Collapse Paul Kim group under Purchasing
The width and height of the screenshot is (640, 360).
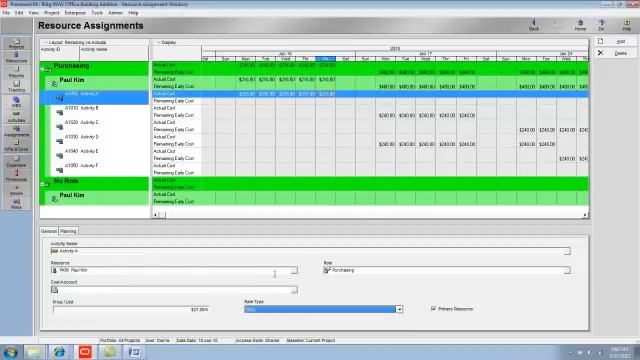coord(48,84)
